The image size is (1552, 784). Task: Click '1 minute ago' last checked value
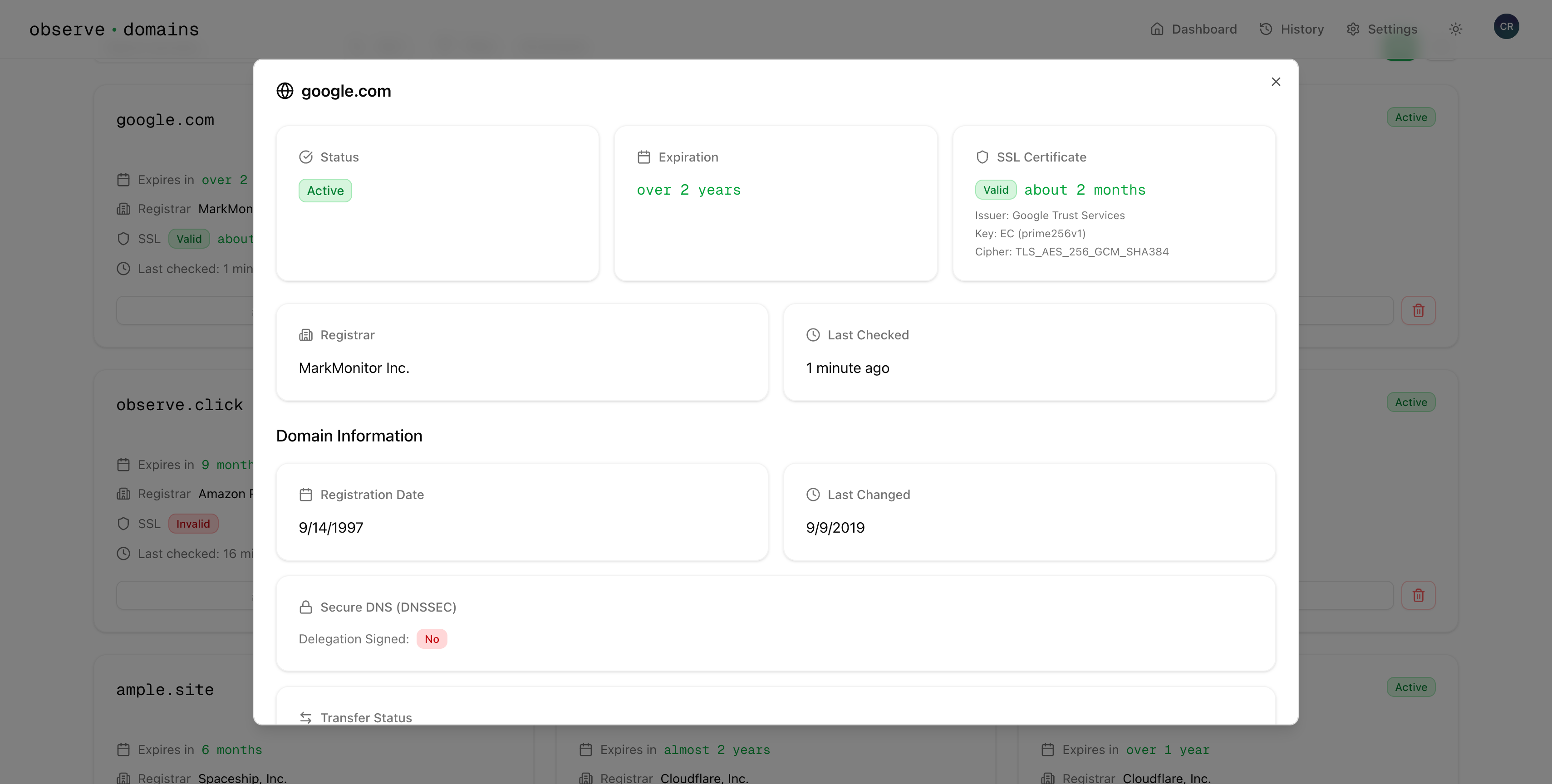pyautogui.click(x=848, y=368)
